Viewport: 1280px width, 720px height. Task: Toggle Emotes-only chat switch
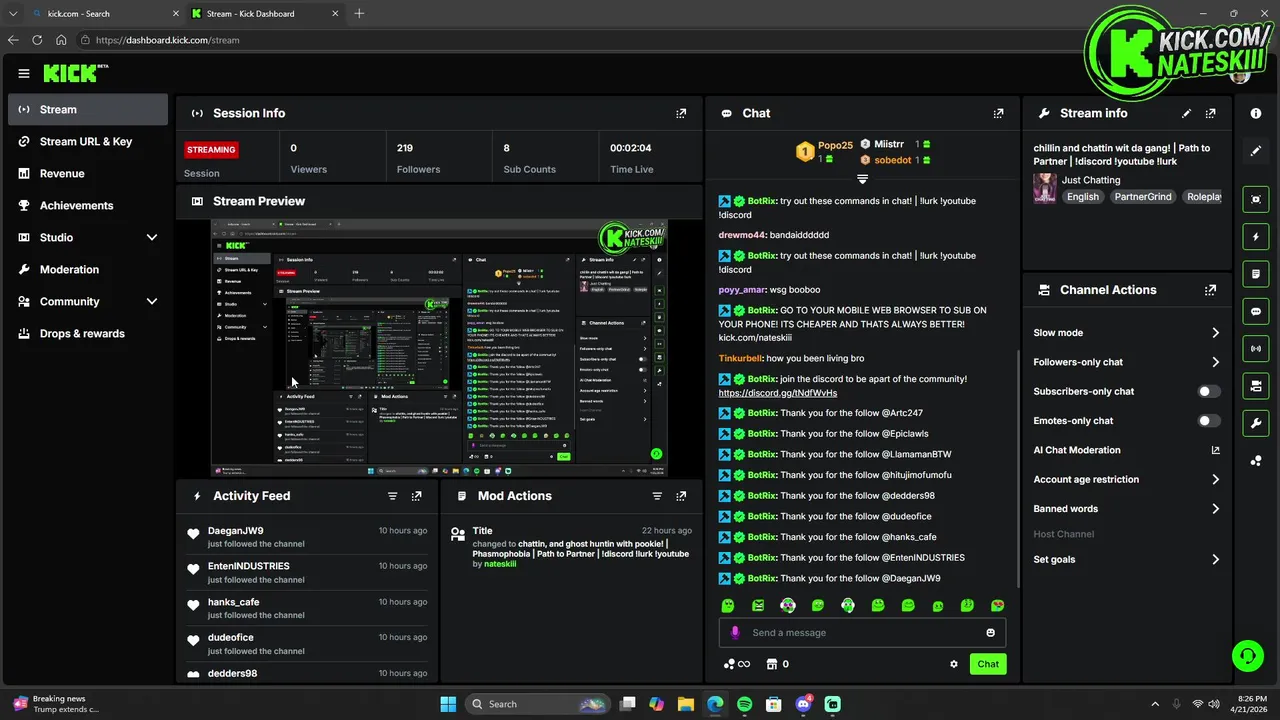[x=1209, y=421]
